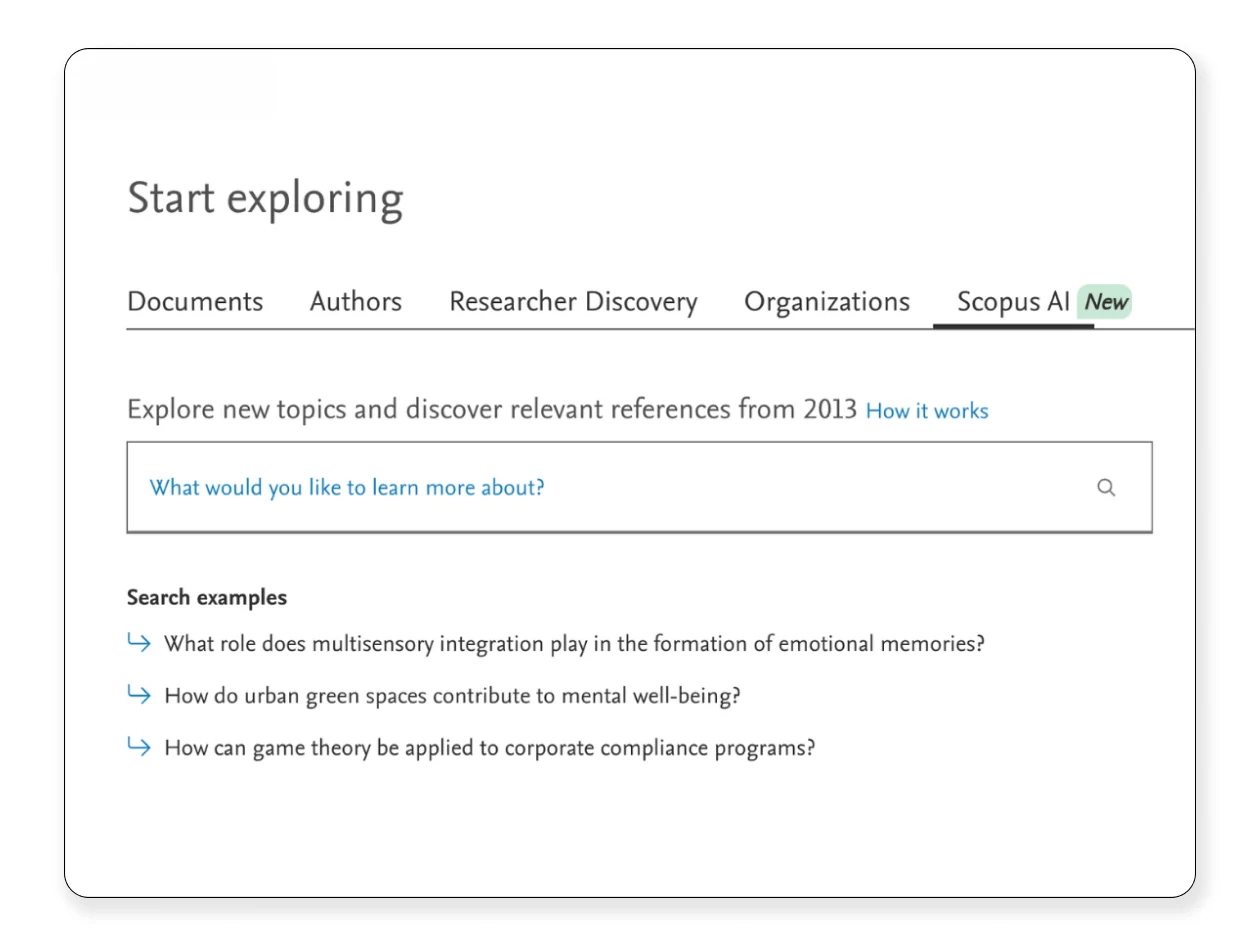Click the arrow icon beside the urban green spaces example
Screen dimensions: 1260x946
(139, 693)
